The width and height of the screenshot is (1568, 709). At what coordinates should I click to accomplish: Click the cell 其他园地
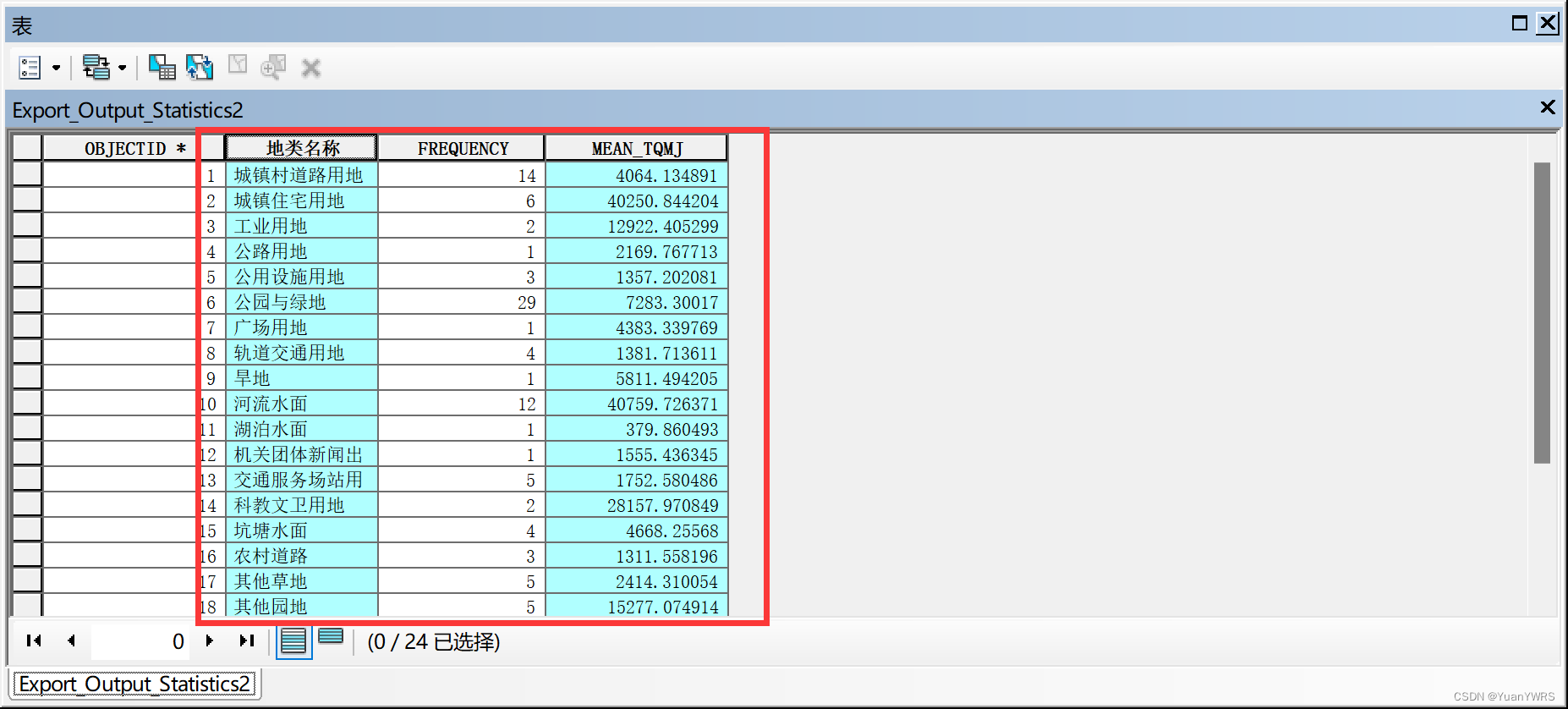[301, 606]
